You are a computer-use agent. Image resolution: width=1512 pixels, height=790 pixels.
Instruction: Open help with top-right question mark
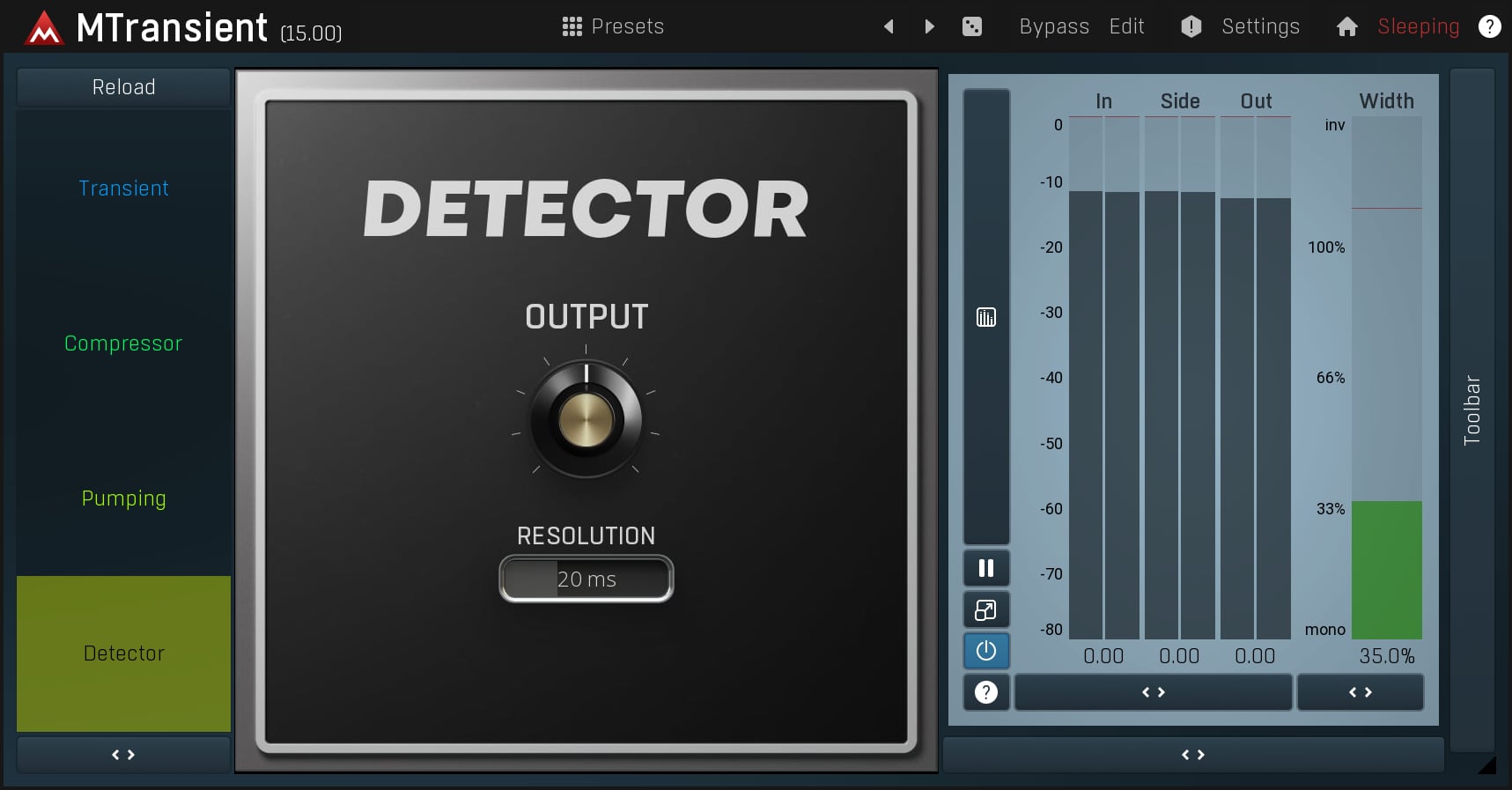click(x=1489, y=27)
